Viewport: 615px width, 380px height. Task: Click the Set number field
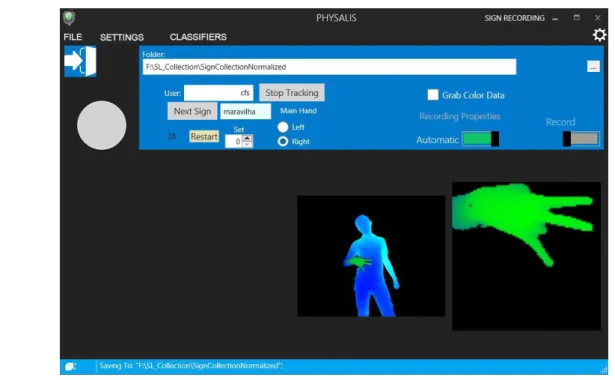pyautogui.click(x=234, y=142)
